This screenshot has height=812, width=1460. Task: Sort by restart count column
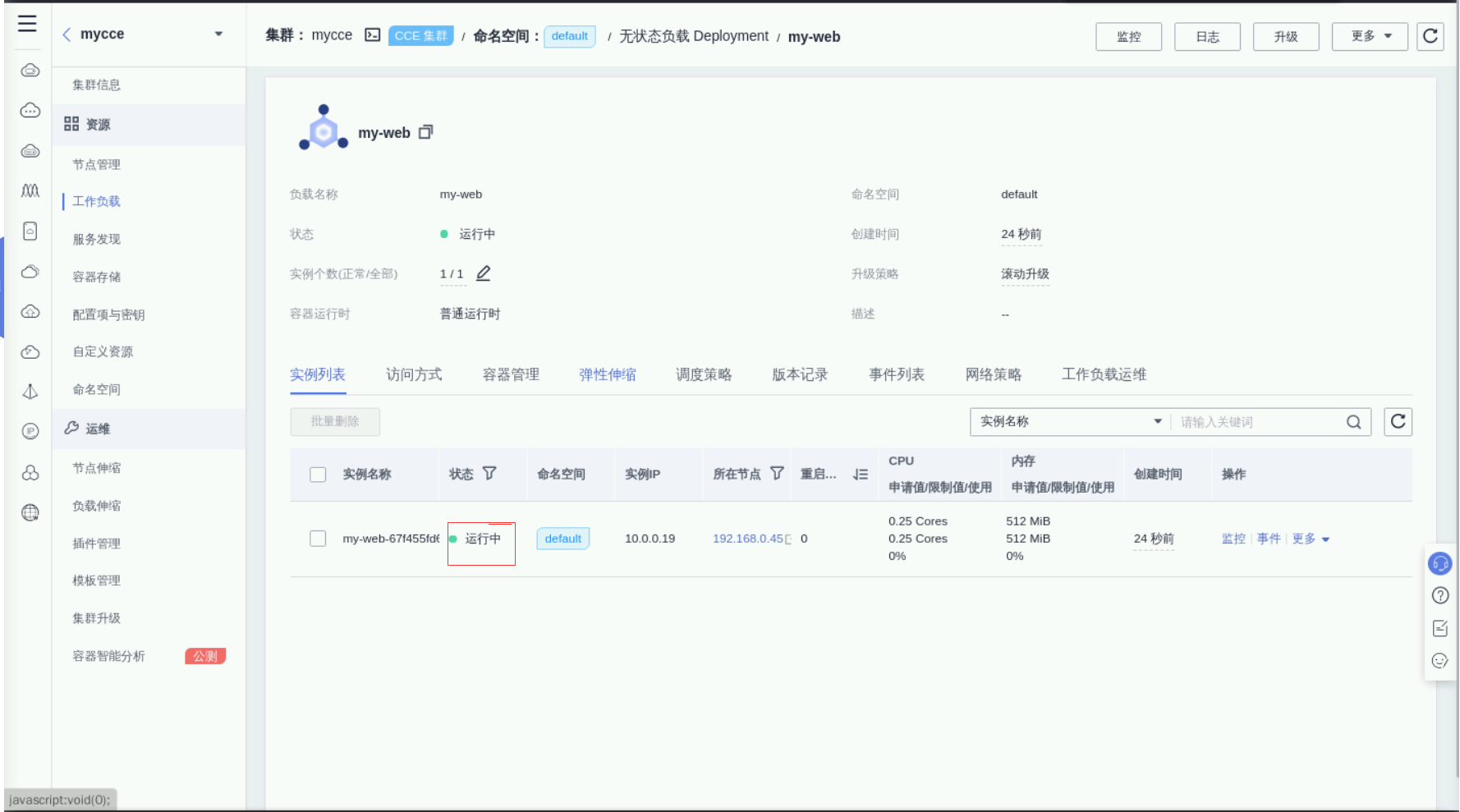pyautogui.click(x=861, y=474)
